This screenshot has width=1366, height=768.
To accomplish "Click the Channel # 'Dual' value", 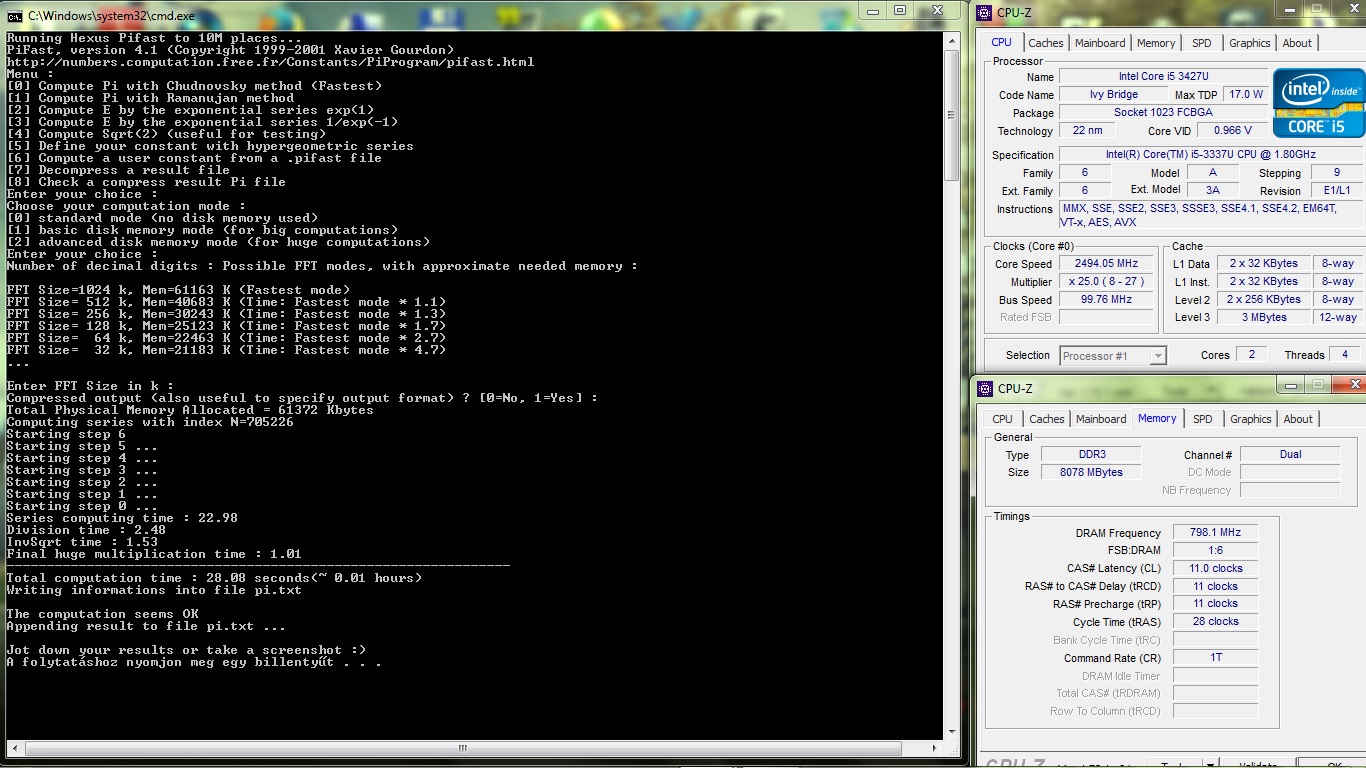I will pyautogui.click(x=1290, y=454).
